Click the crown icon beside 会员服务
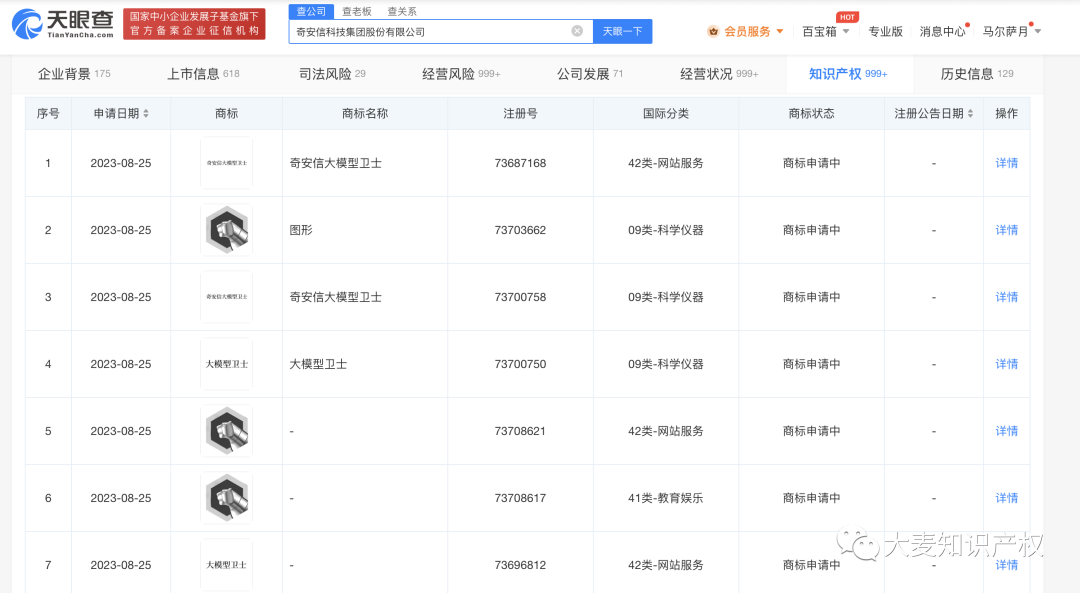The image size is (1080, 593). pyautogui.click(x=712, y=31)
